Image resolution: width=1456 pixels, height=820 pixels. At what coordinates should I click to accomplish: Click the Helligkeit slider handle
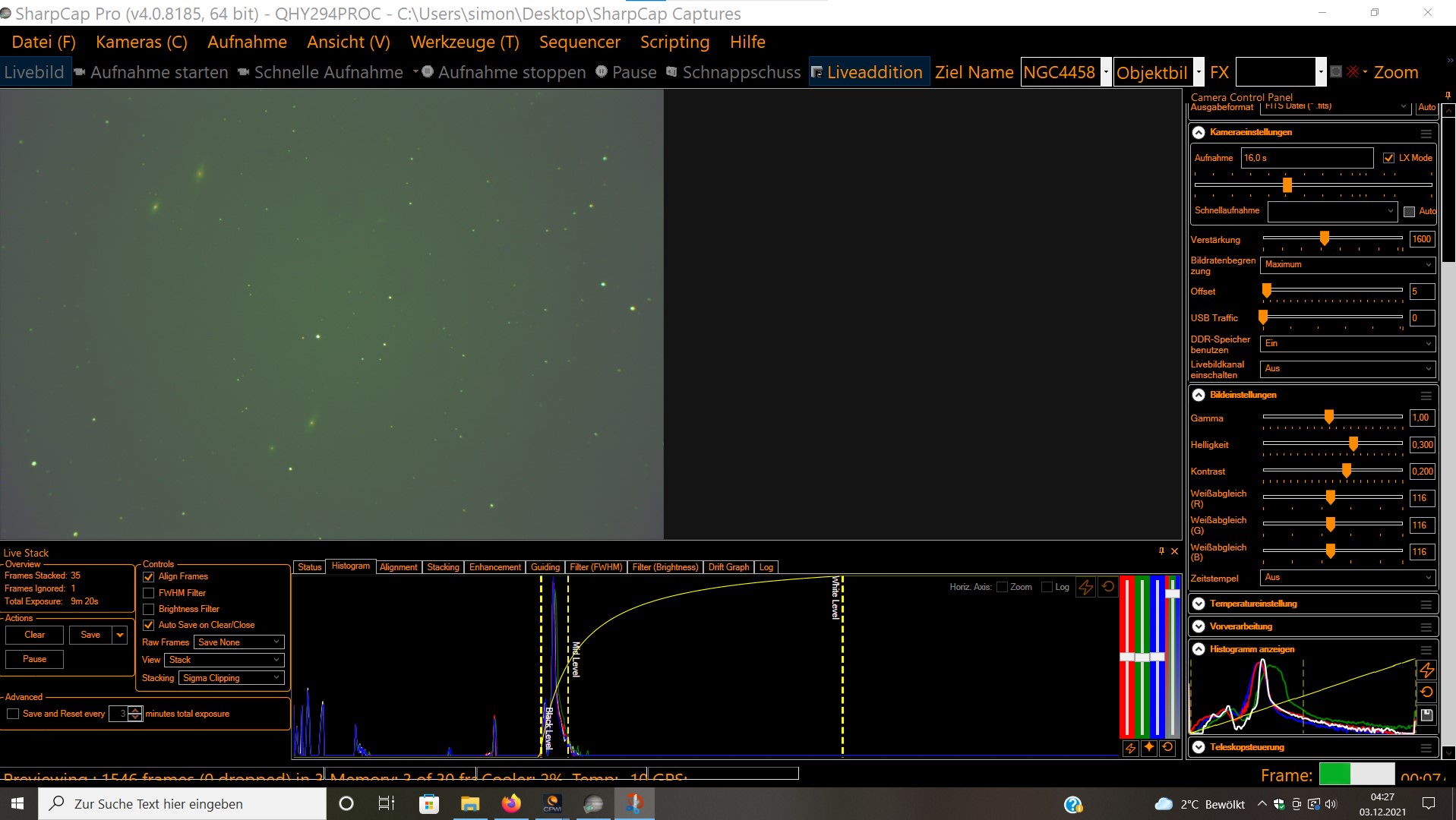coord(1353,443)
